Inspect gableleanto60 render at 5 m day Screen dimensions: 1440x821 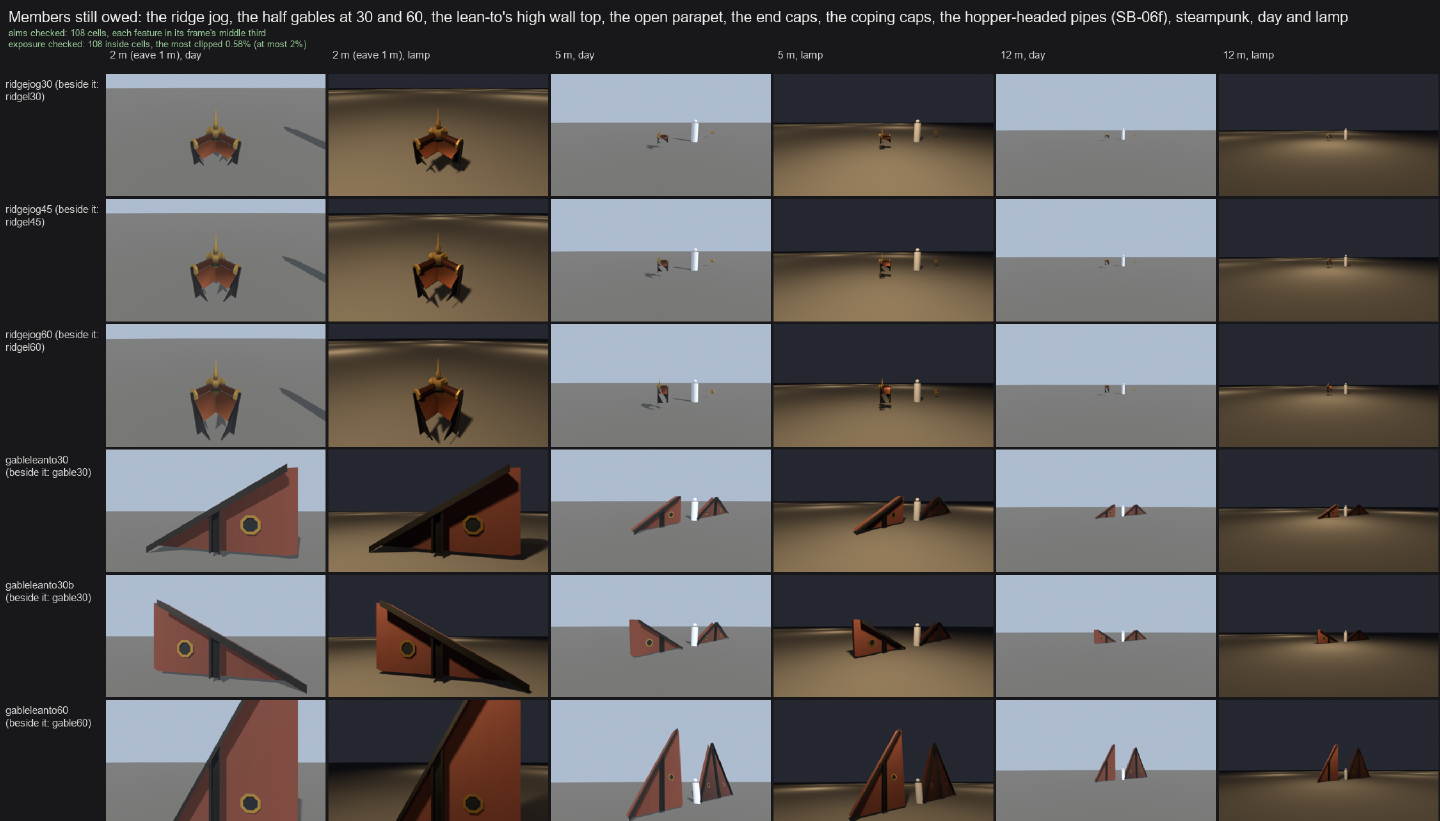(x=661, y=760)
